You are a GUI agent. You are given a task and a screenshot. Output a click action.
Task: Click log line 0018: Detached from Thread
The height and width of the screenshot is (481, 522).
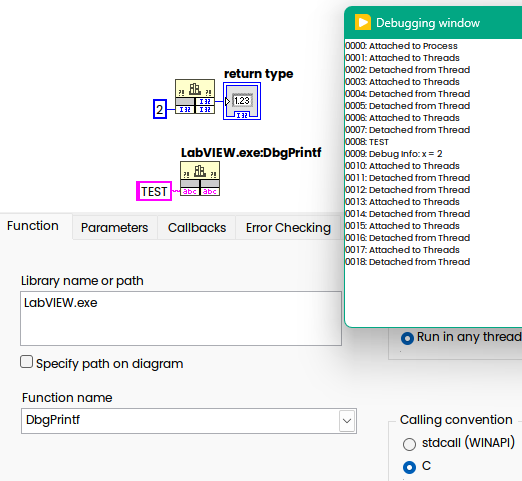408,262
